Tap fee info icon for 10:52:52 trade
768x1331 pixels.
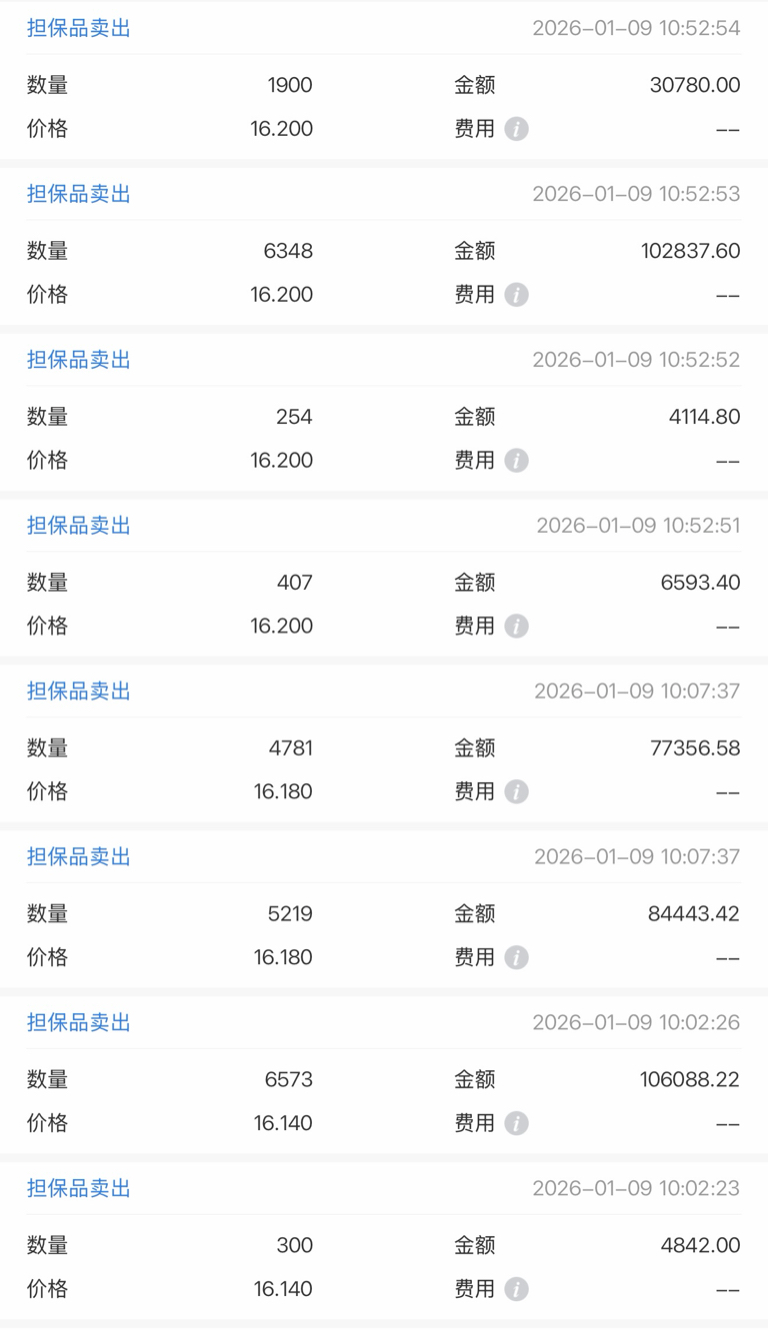[x=516, y=460]
